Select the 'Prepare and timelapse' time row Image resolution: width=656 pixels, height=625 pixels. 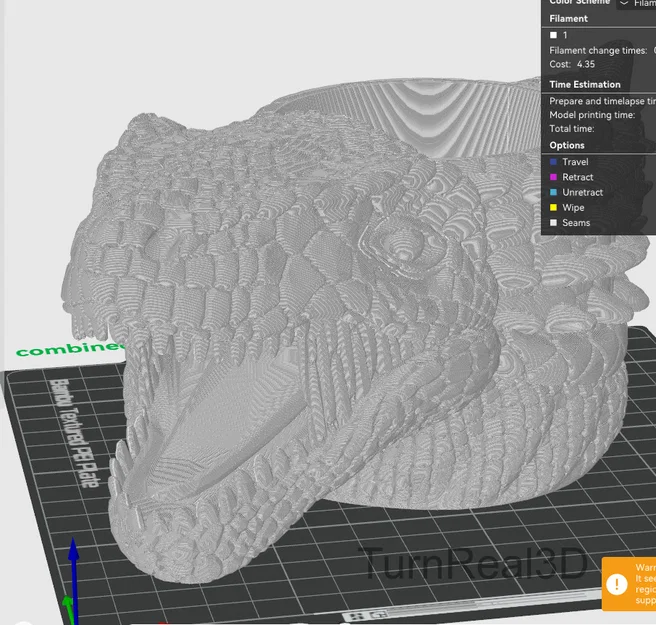click(602, 101)
